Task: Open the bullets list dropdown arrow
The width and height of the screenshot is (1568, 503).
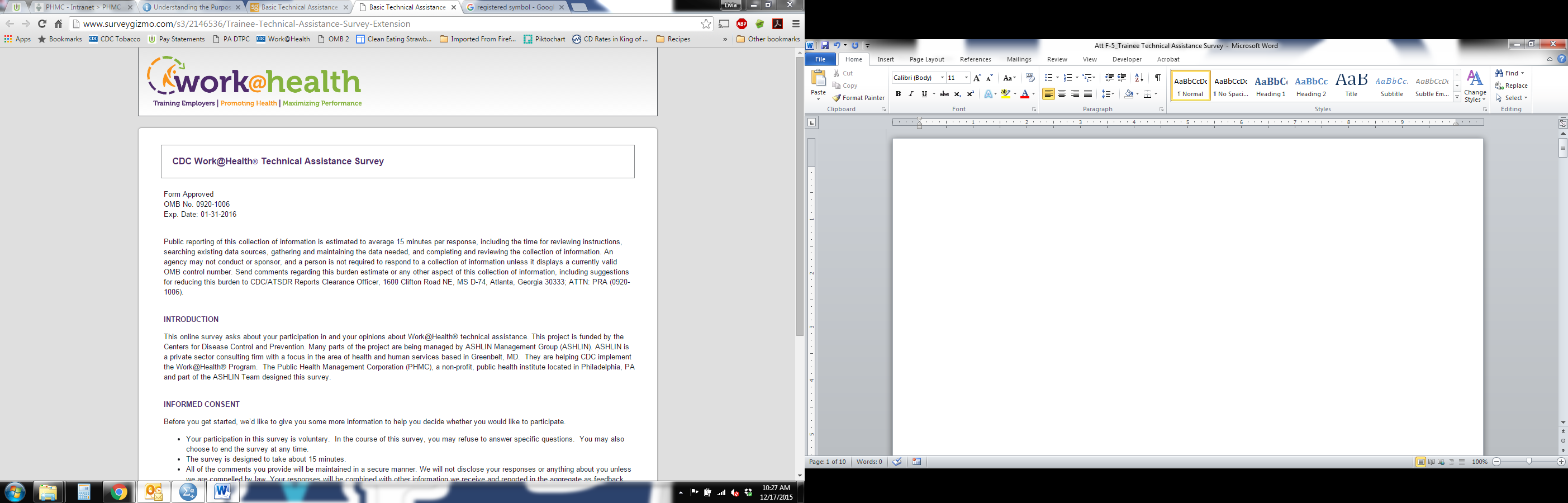Action: coord(1057,78)
